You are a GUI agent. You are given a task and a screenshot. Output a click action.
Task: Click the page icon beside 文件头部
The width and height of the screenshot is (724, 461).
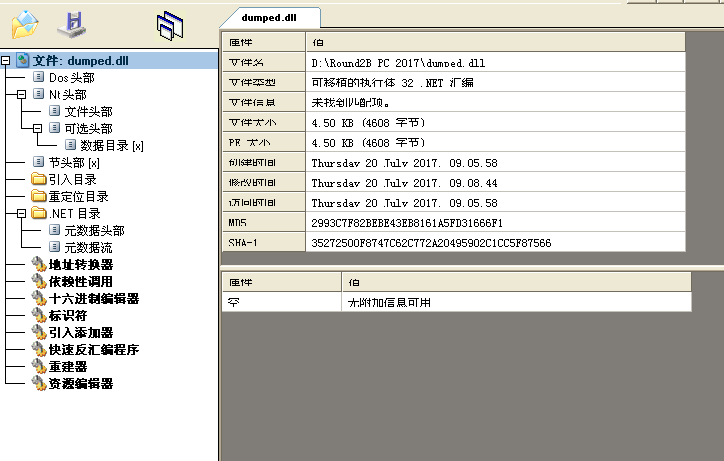[54, 111]
